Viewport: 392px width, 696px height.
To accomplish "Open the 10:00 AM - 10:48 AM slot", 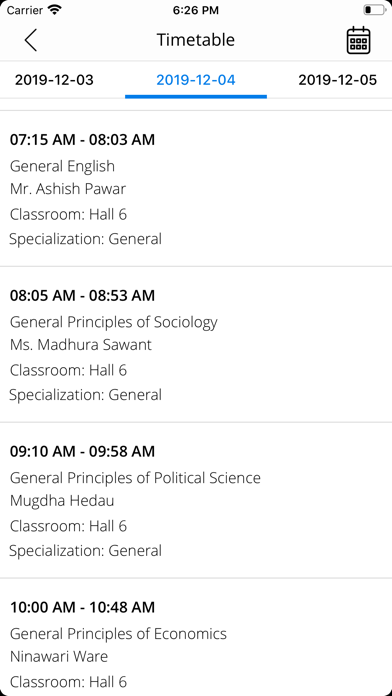I will coord(82,607).
